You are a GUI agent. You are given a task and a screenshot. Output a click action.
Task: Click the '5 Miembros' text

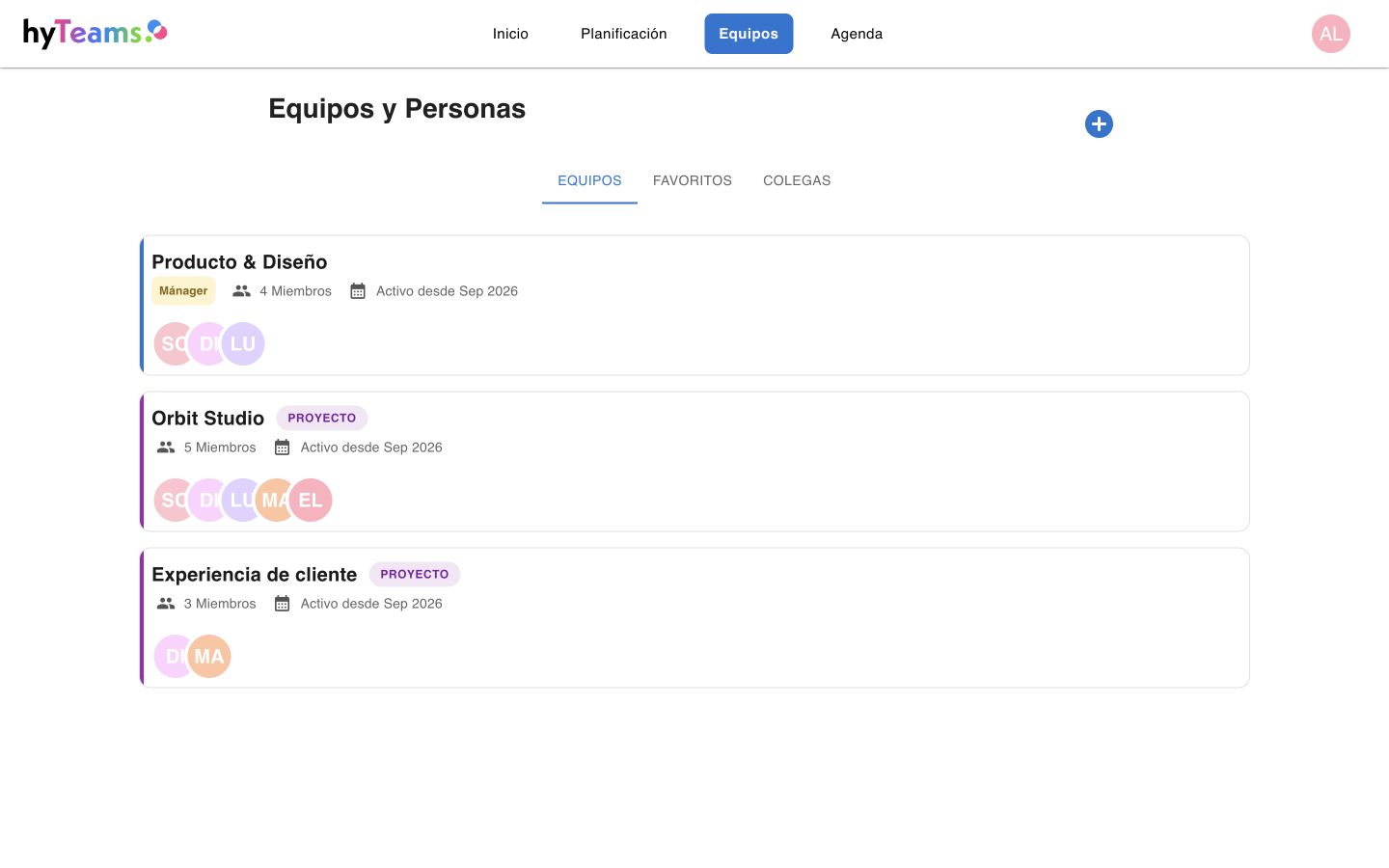pyautogui.click(x=220, y=447)
